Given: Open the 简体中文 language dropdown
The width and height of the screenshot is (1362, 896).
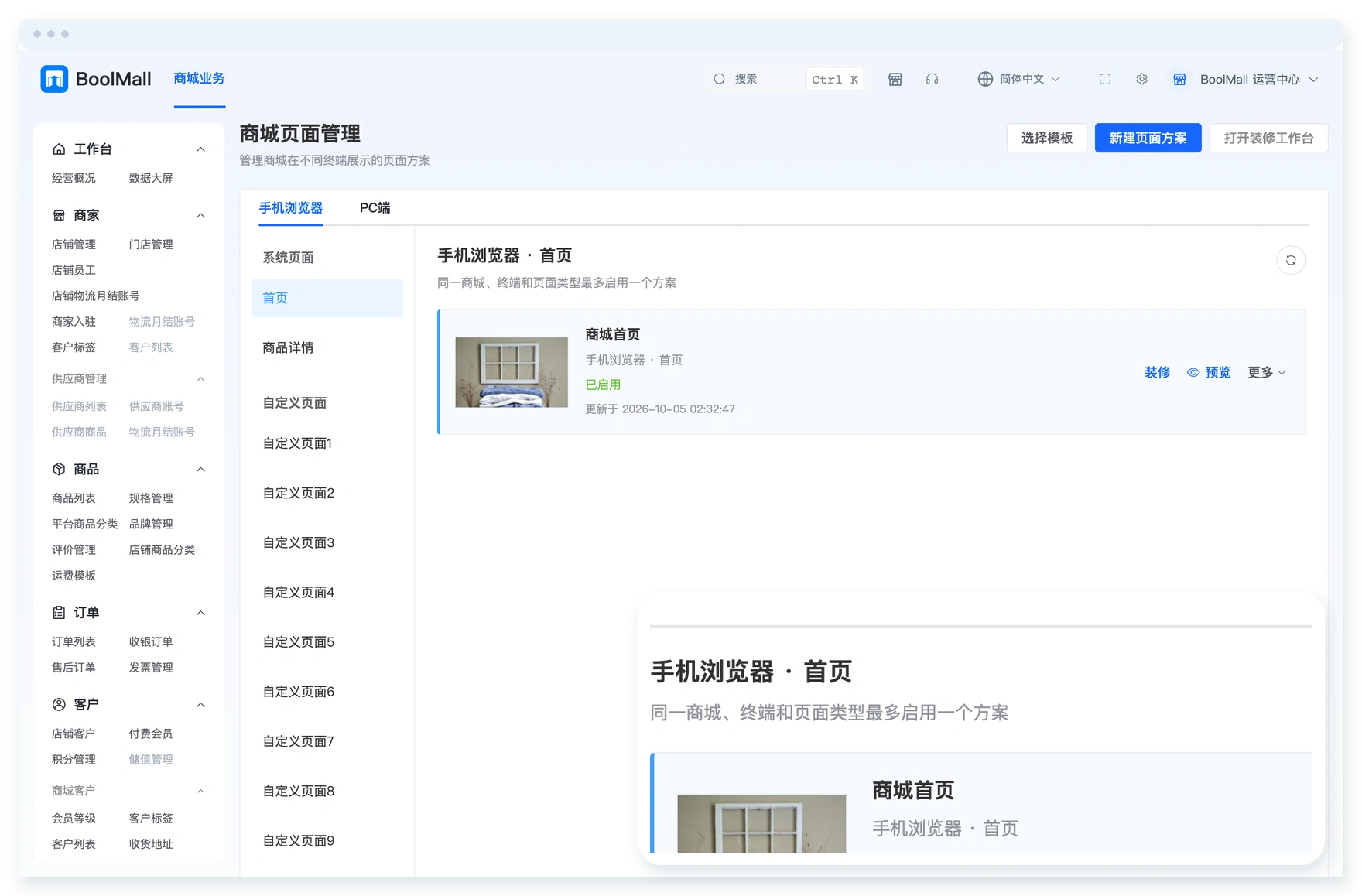Looking at the screenshot, I should point(1019,79).
